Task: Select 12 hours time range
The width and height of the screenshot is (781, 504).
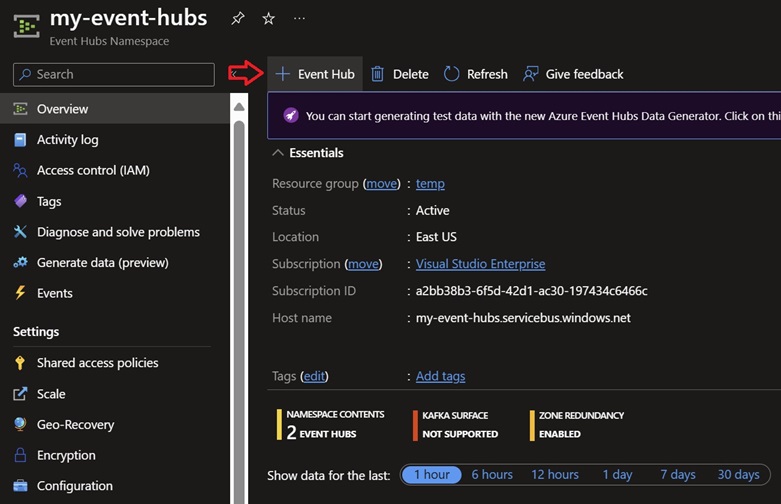Action: tap(555, 475)
